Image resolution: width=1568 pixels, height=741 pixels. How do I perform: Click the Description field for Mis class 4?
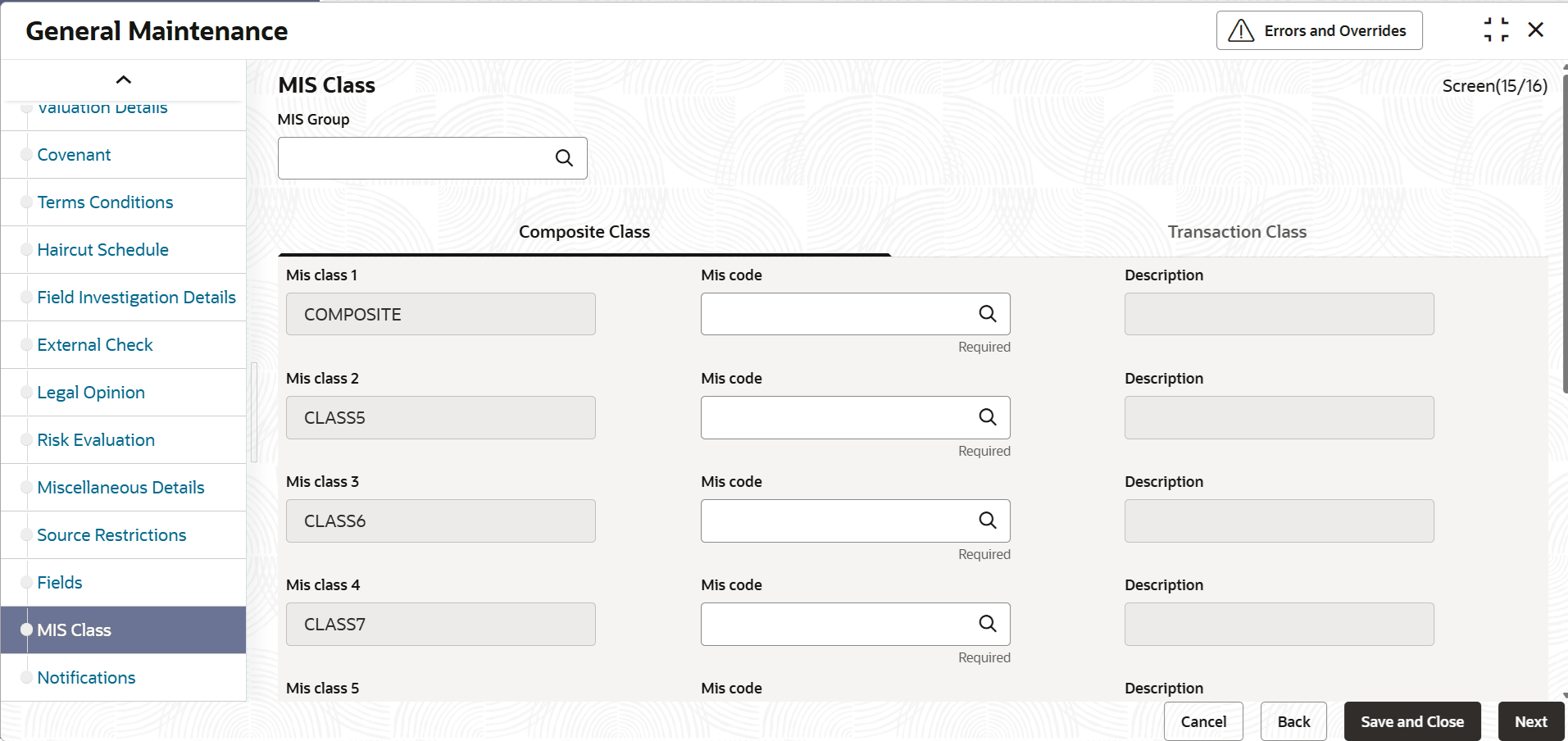1279,624
